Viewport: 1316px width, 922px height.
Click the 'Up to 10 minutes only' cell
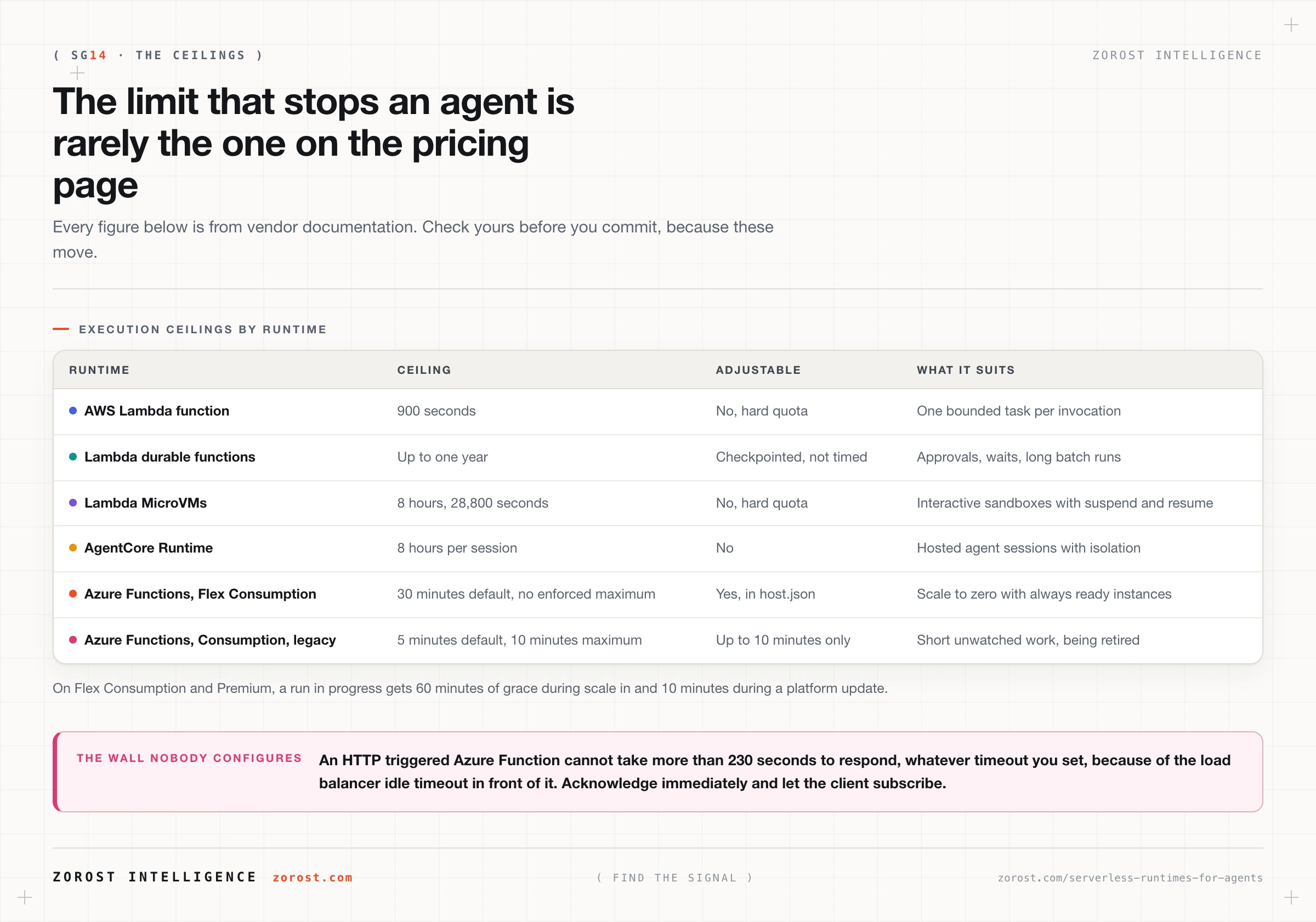tap(783, 640)
